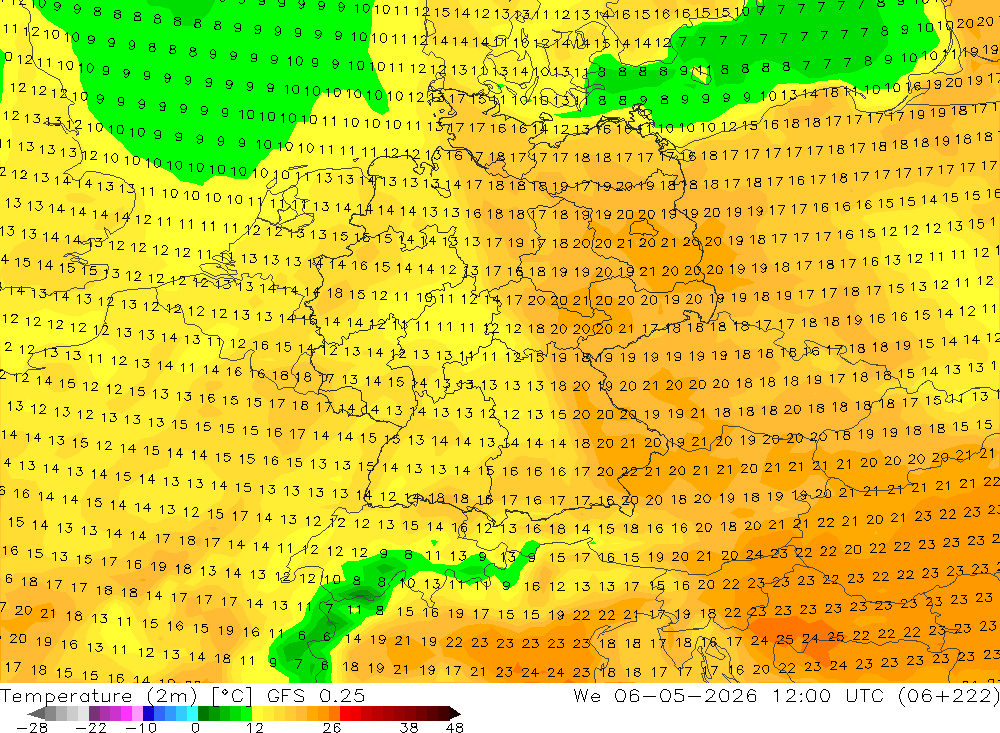Image resolution: width=1000 pixels, height=733 pixels.
Task: Click the '48' legend scale value
Action: (x=455, y=727)
